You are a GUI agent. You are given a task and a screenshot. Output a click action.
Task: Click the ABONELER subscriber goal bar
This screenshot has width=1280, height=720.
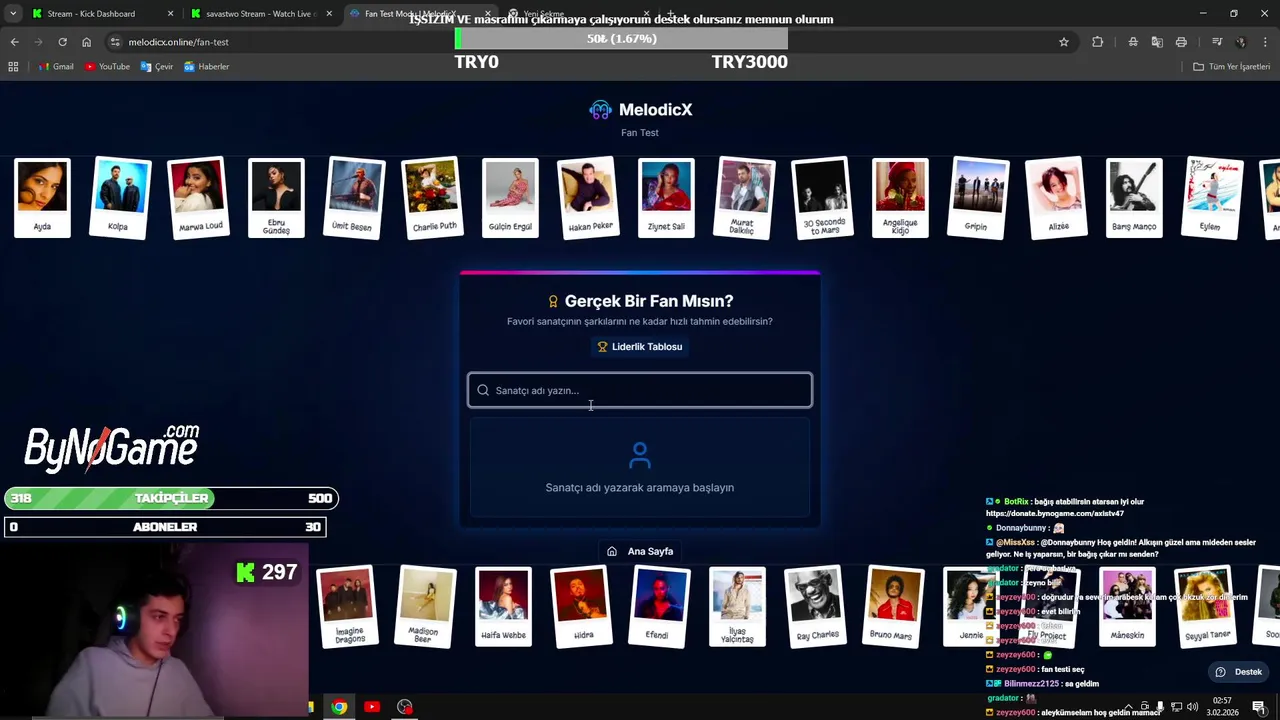[165, 527]
